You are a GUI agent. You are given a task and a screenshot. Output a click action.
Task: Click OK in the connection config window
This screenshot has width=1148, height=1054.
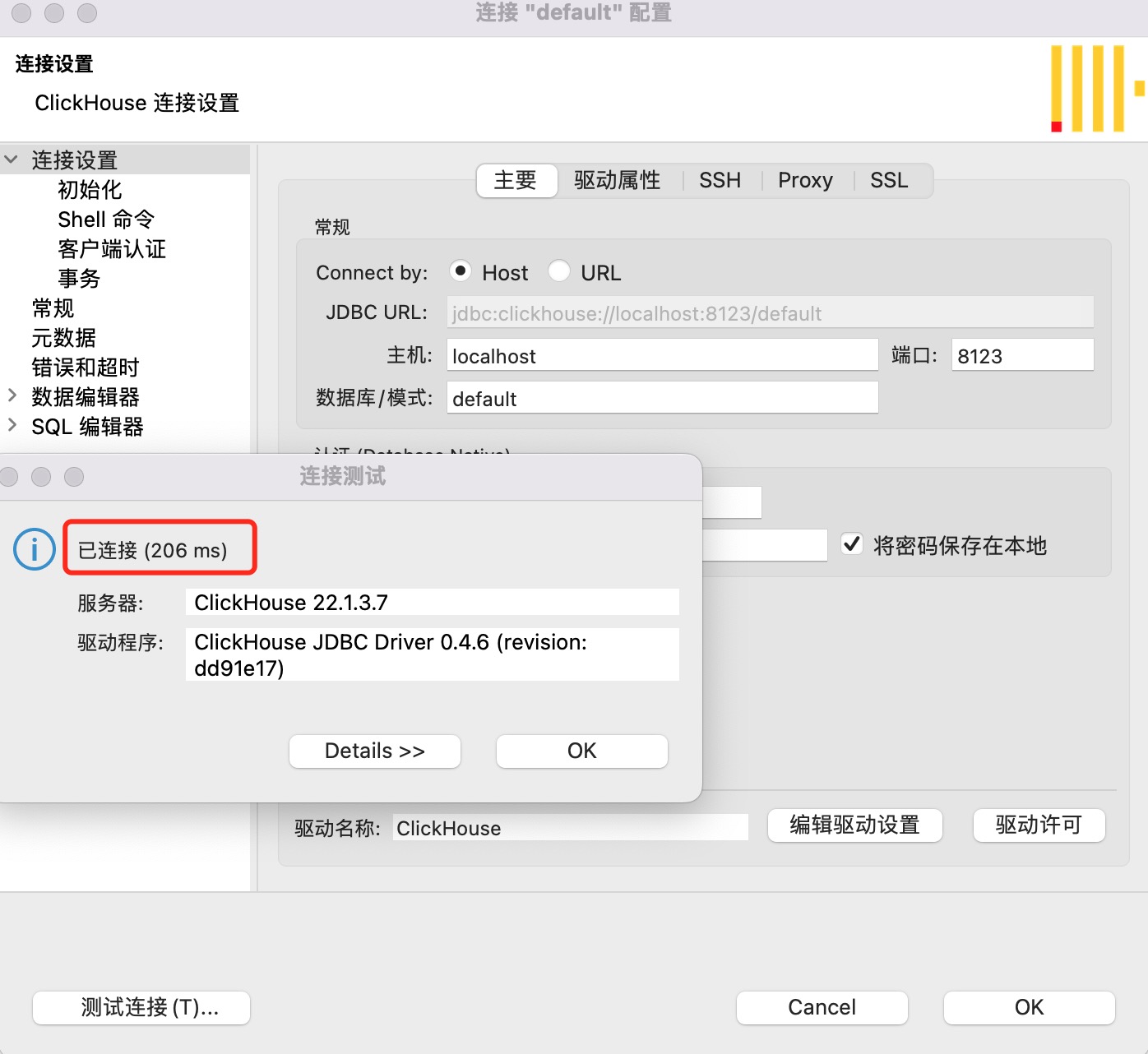point(1030,1007)
